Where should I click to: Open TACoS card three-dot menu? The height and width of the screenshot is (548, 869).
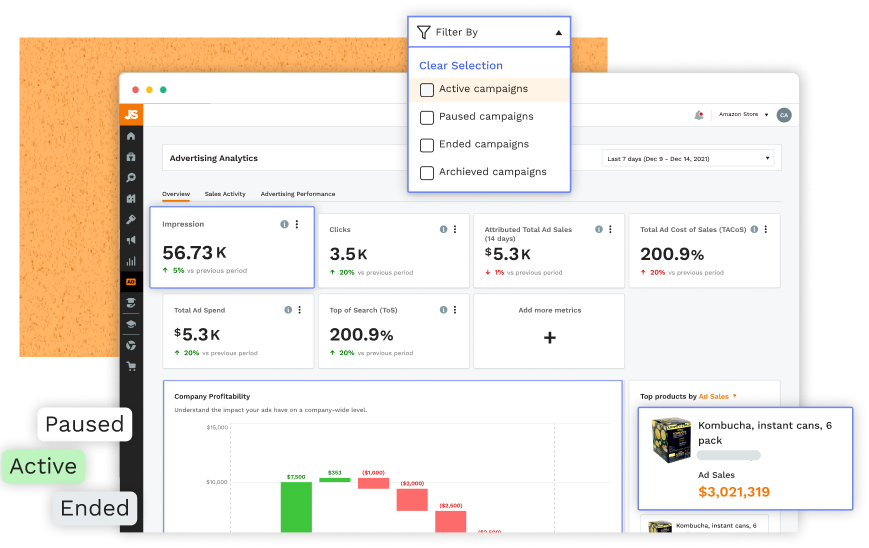[766, 229]
